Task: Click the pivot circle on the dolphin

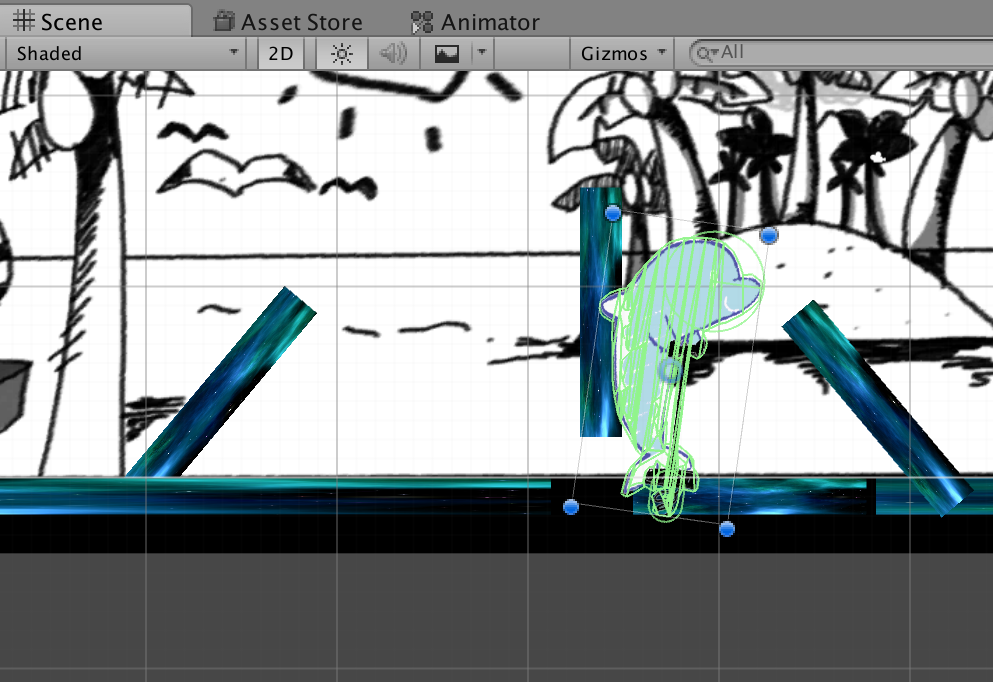Action: pos(669,371)
